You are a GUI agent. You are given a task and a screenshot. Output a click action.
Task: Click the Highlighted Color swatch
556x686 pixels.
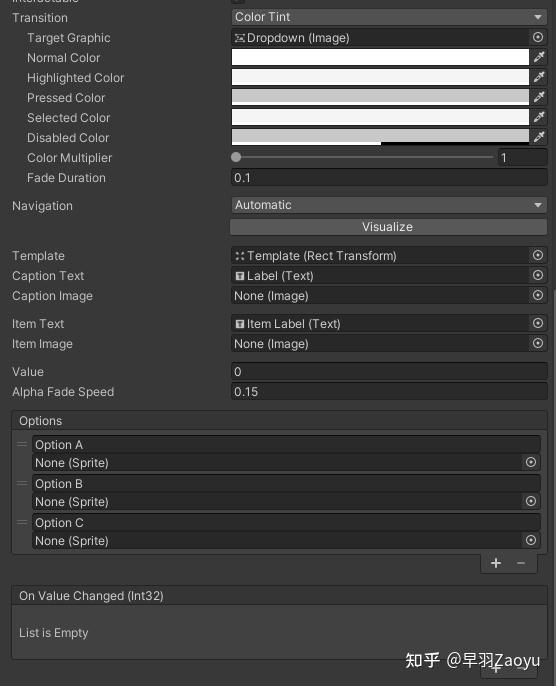[380, 77]
